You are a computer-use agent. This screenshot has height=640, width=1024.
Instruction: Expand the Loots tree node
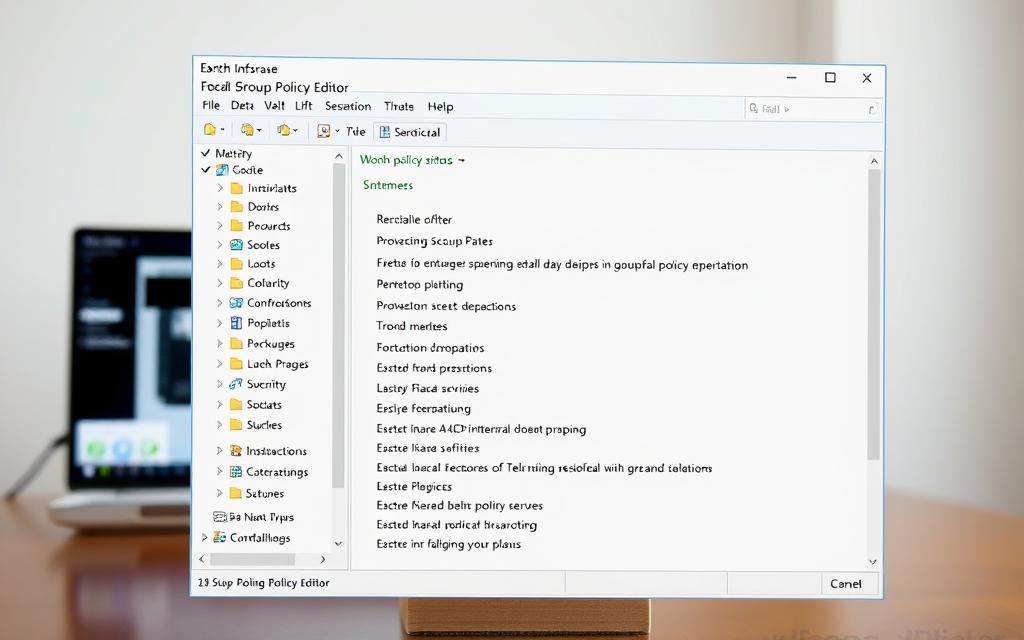pos(220,264)
